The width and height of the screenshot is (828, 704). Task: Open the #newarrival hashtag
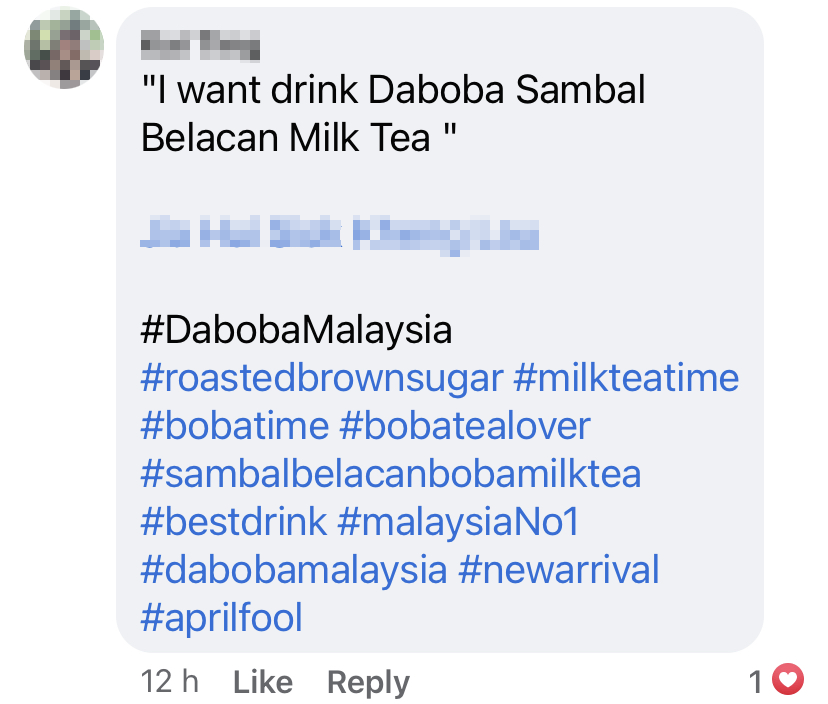(559, 570)
